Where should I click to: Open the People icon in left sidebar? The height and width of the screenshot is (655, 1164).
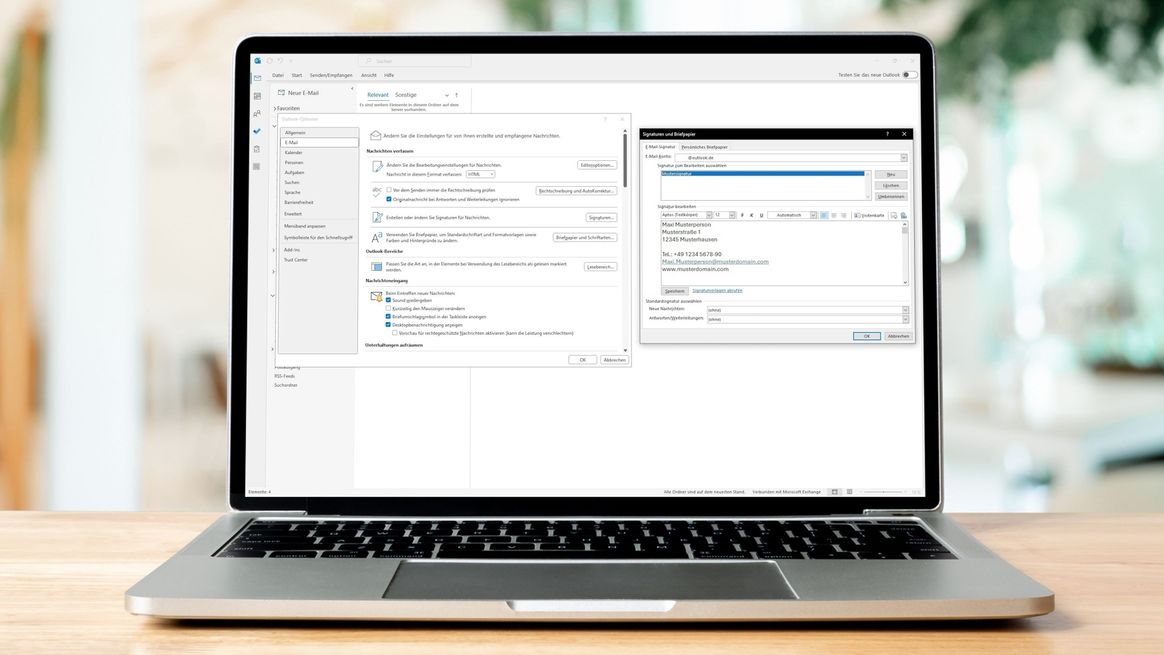[257, 114]
